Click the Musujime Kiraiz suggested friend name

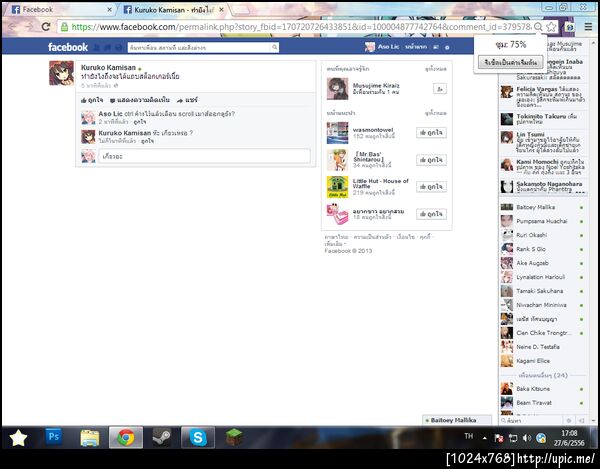[376, 85]
